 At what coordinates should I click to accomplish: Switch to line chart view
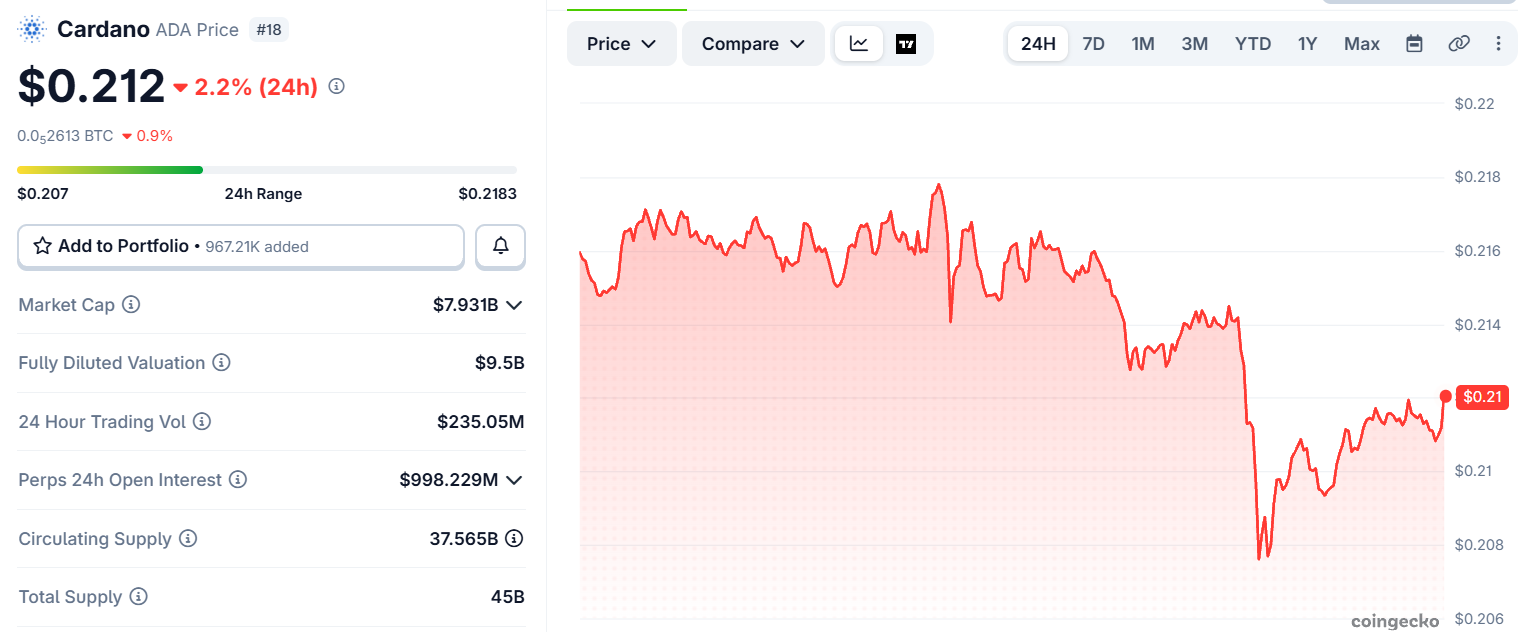click(x=859, y=44)
